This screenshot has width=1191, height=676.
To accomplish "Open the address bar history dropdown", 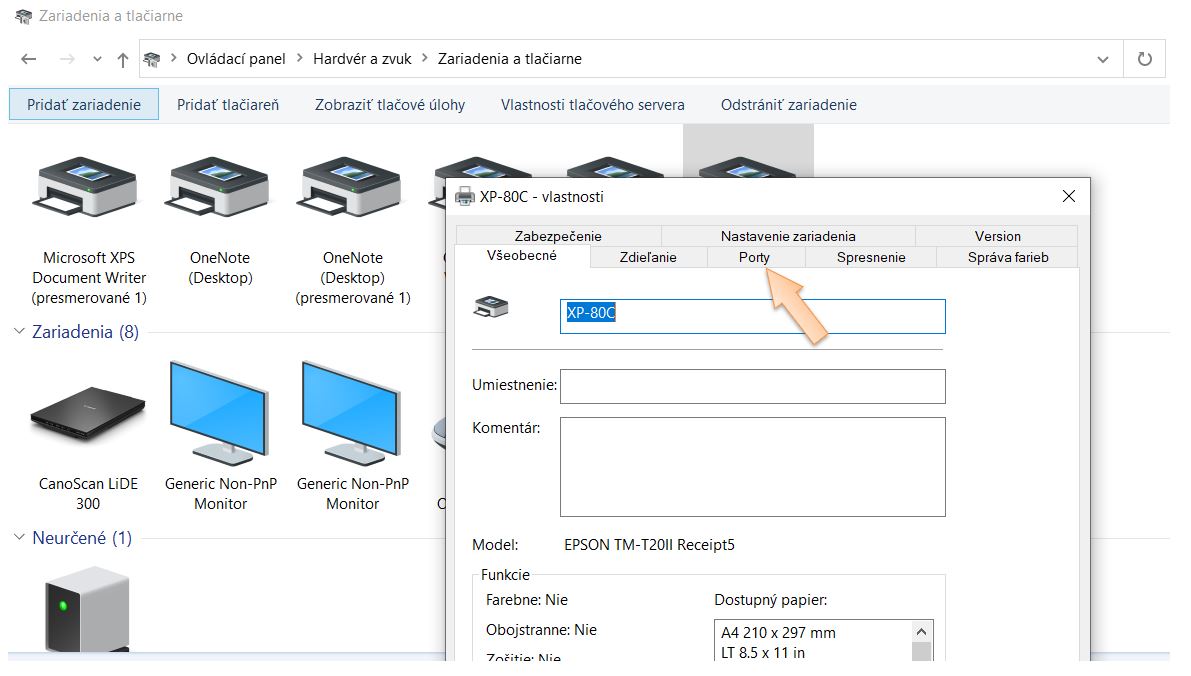I will [x=1103, y=59].
